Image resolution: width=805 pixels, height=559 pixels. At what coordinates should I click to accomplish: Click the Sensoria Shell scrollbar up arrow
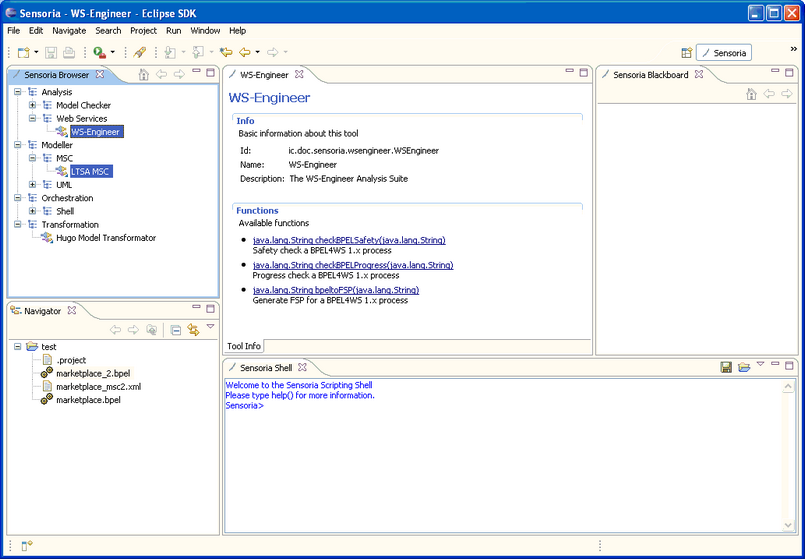788,387
